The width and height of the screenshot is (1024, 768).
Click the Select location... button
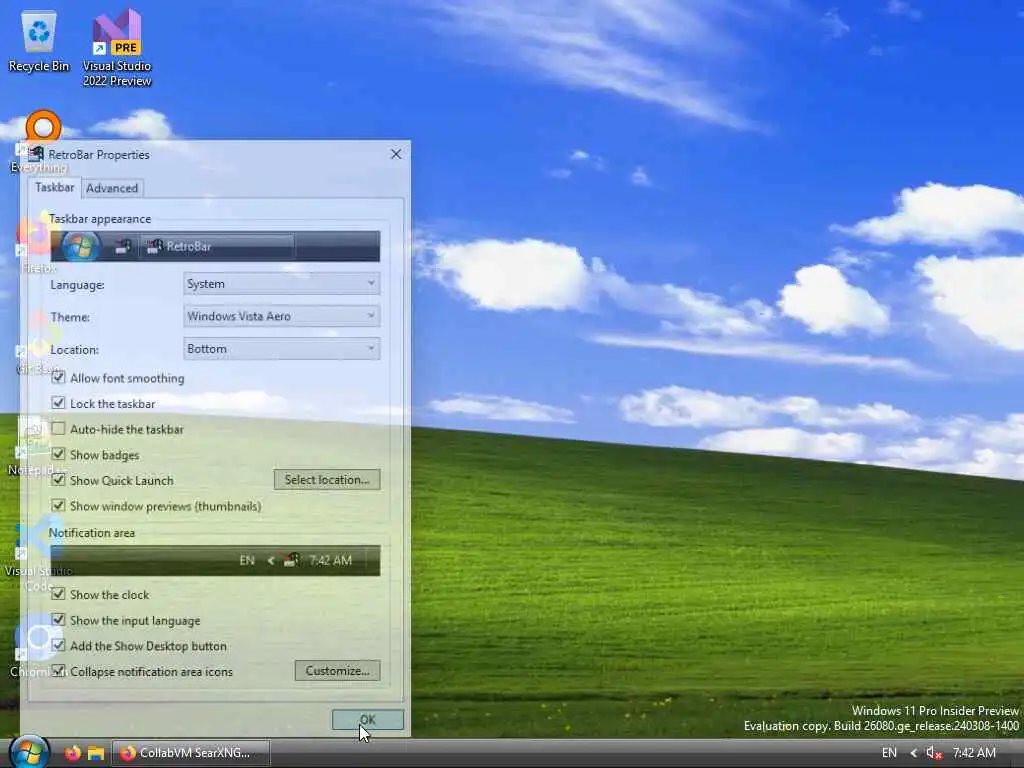pyautogui.click(x=327, y=479)
